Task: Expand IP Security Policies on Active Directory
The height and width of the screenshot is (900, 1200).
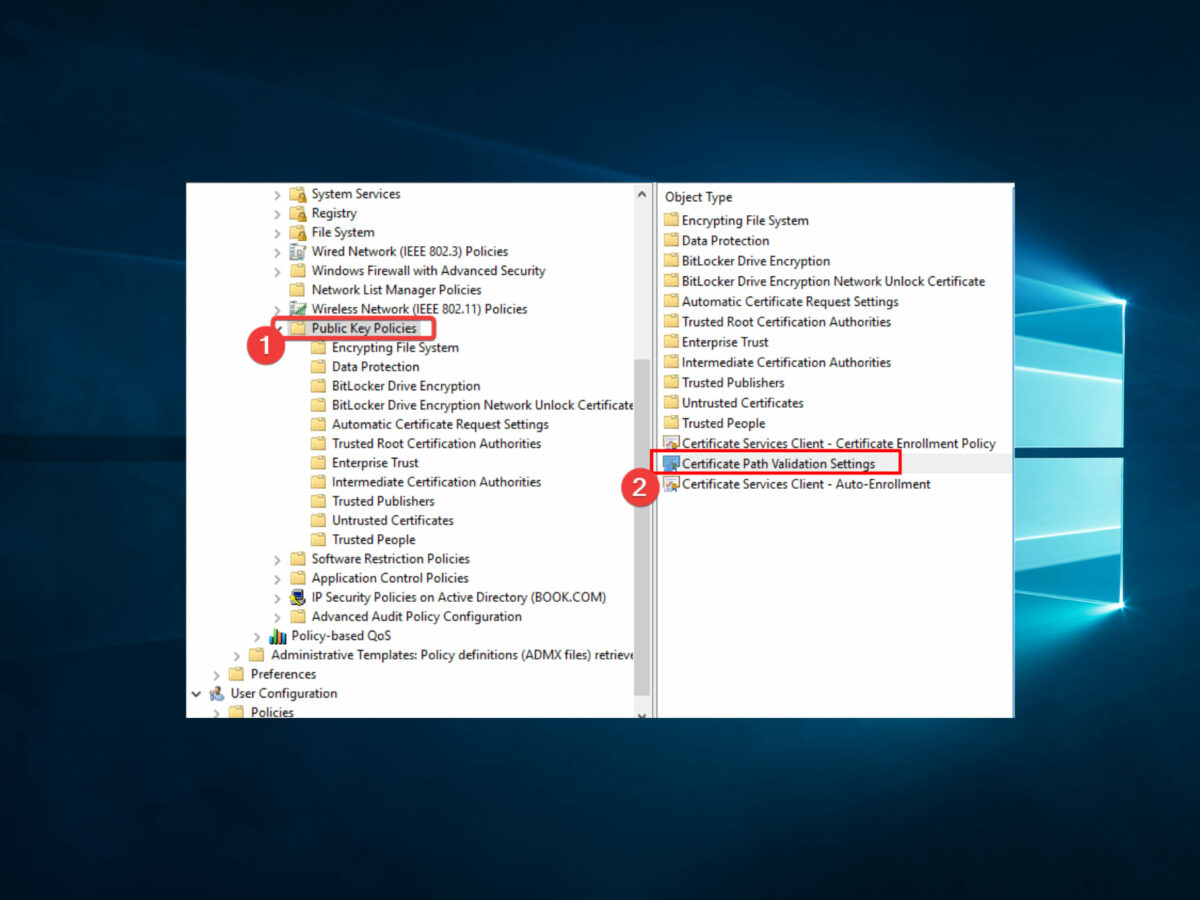Action: point(277,597)
